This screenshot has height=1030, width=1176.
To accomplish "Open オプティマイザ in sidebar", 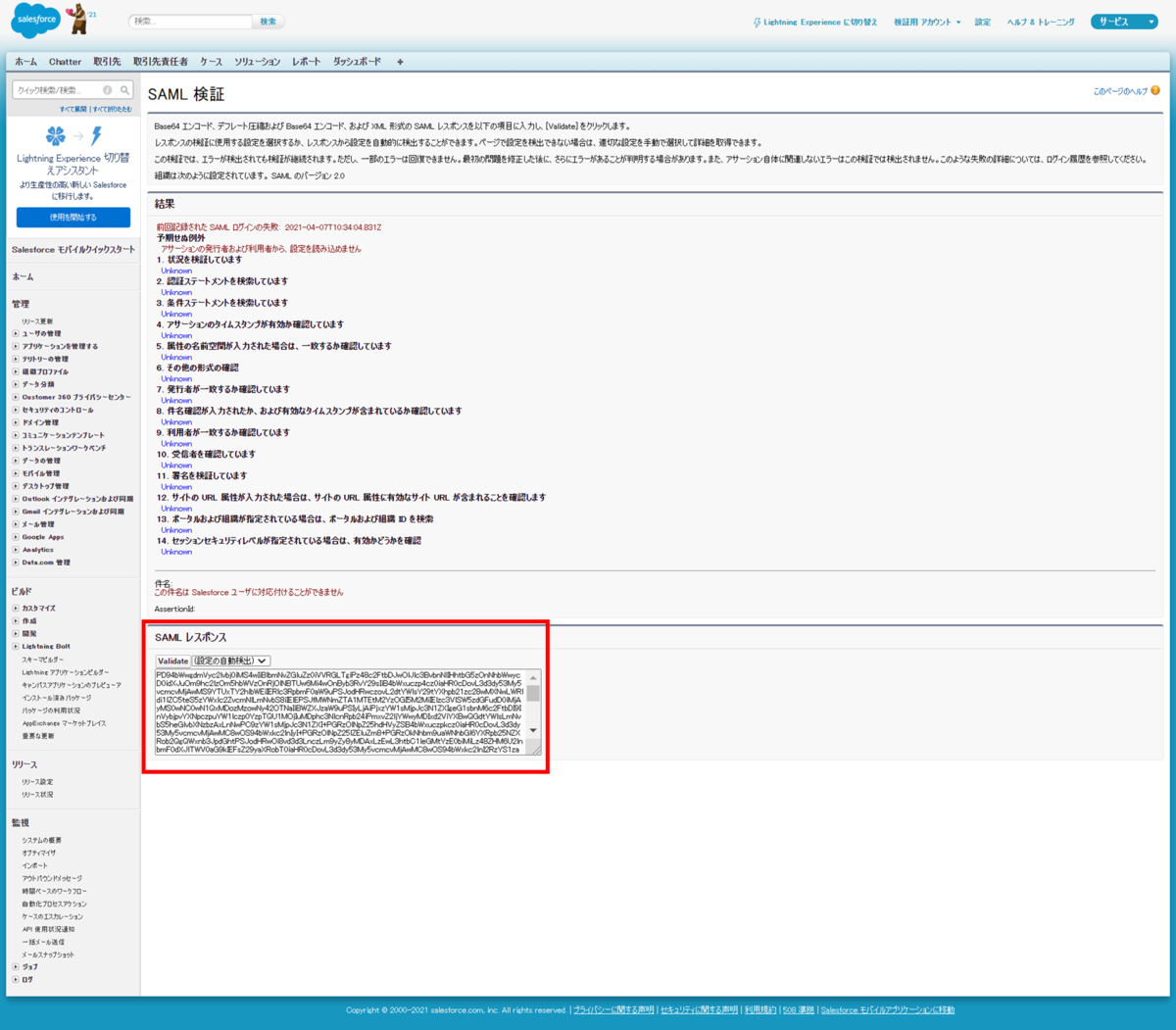I will (x=40, y=854).
